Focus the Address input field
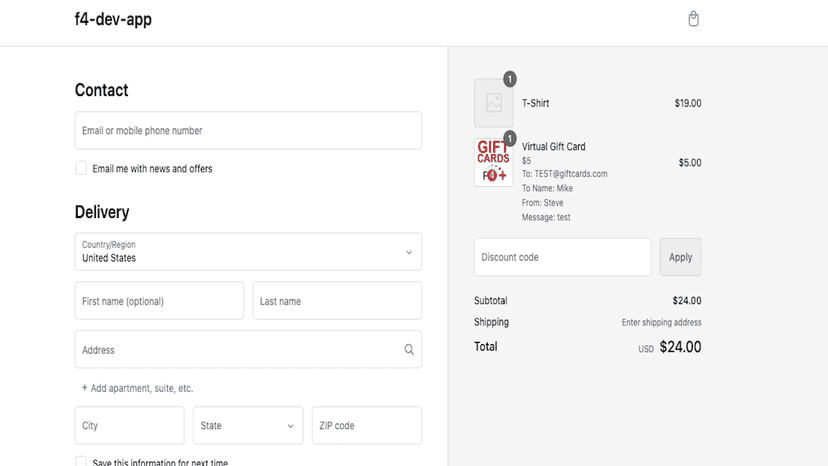 248,350
